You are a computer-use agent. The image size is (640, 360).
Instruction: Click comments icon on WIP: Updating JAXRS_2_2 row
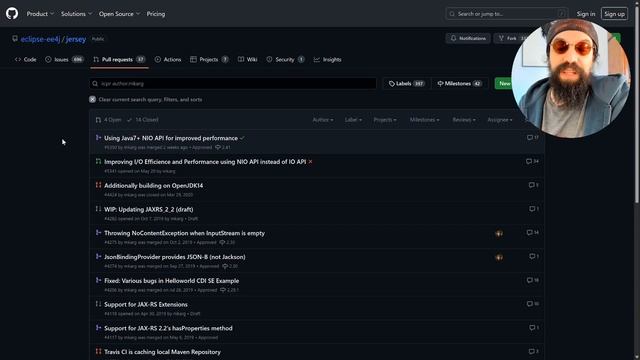click(534, 209)
